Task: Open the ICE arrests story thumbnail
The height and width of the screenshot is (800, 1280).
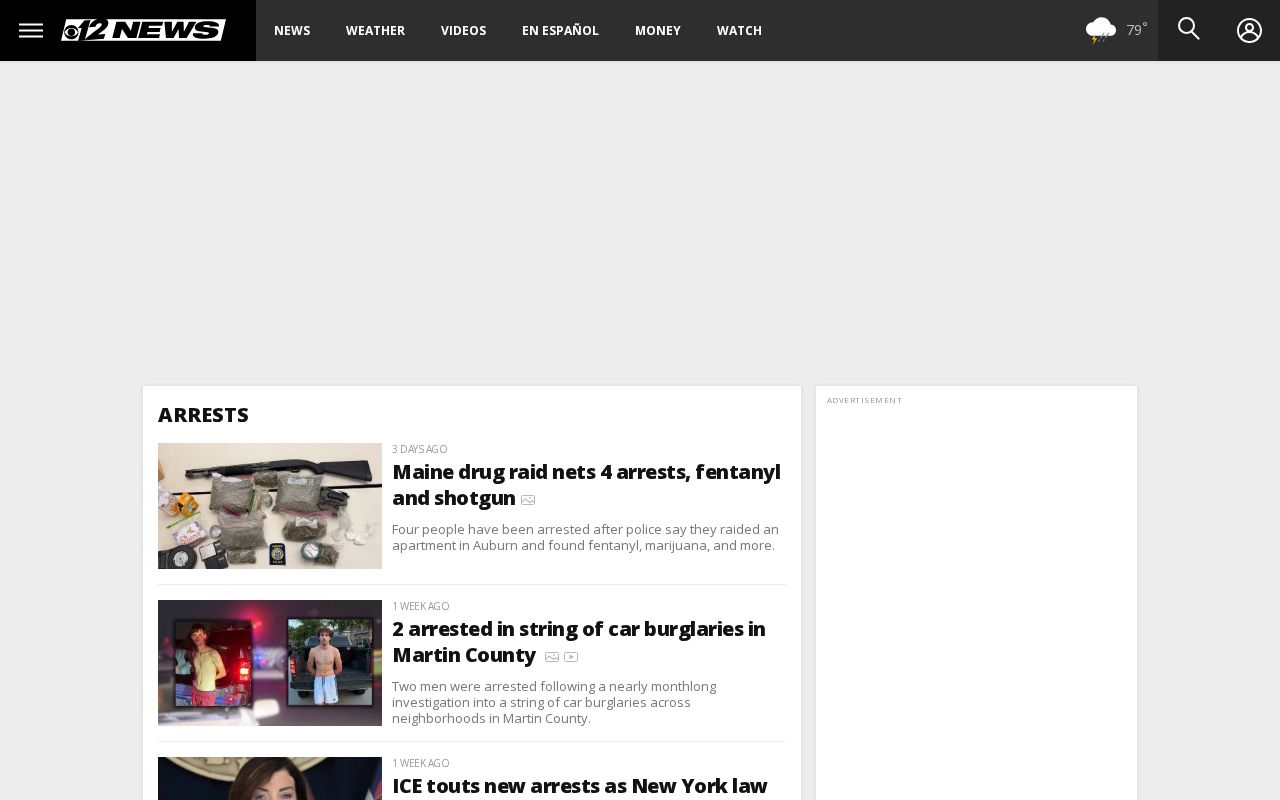Action: click(270, 778)
